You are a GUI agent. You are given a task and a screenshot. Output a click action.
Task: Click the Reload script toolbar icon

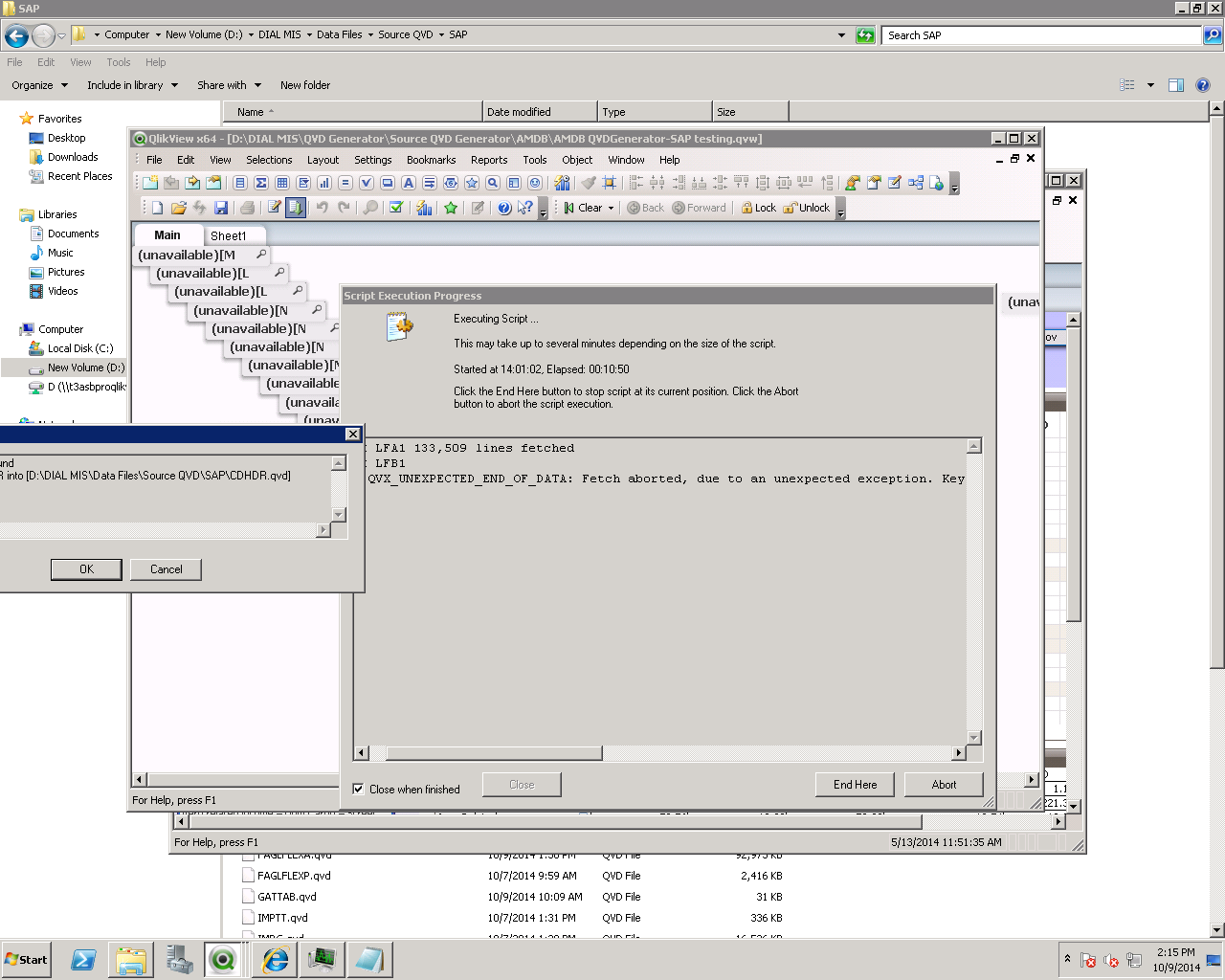(296, 208)
